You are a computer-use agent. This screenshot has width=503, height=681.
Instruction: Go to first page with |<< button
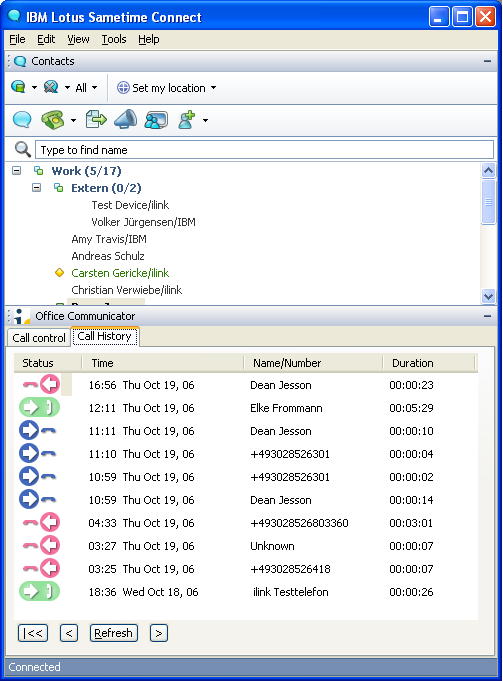(x=33, y=633)
